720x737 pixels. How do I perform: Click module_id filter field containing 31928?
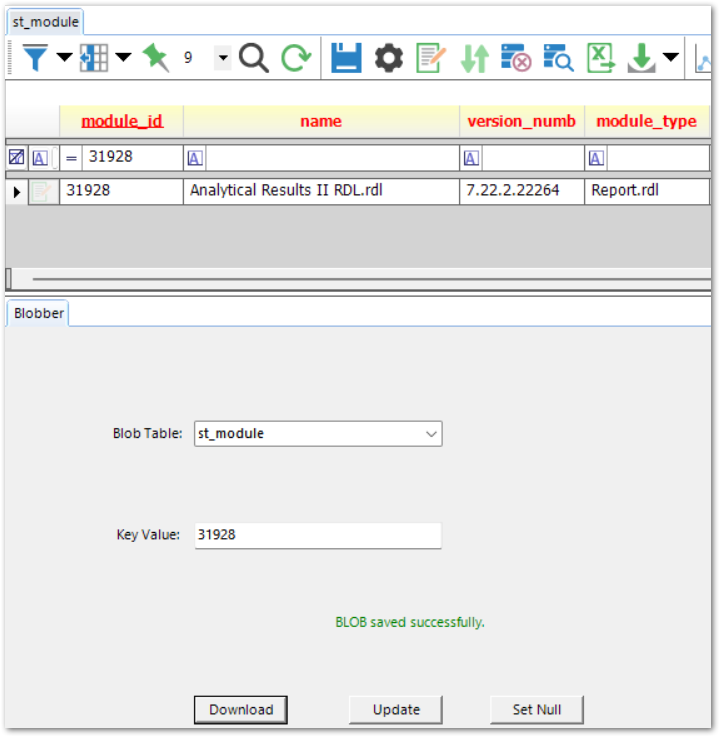[x=132, y=157]
